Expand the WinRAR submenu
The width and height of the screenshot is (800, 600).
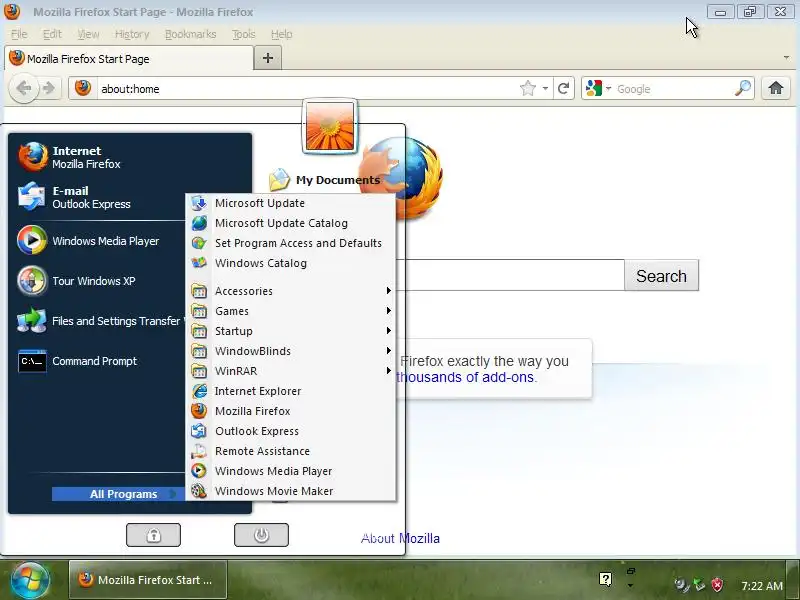click(291, 371)
